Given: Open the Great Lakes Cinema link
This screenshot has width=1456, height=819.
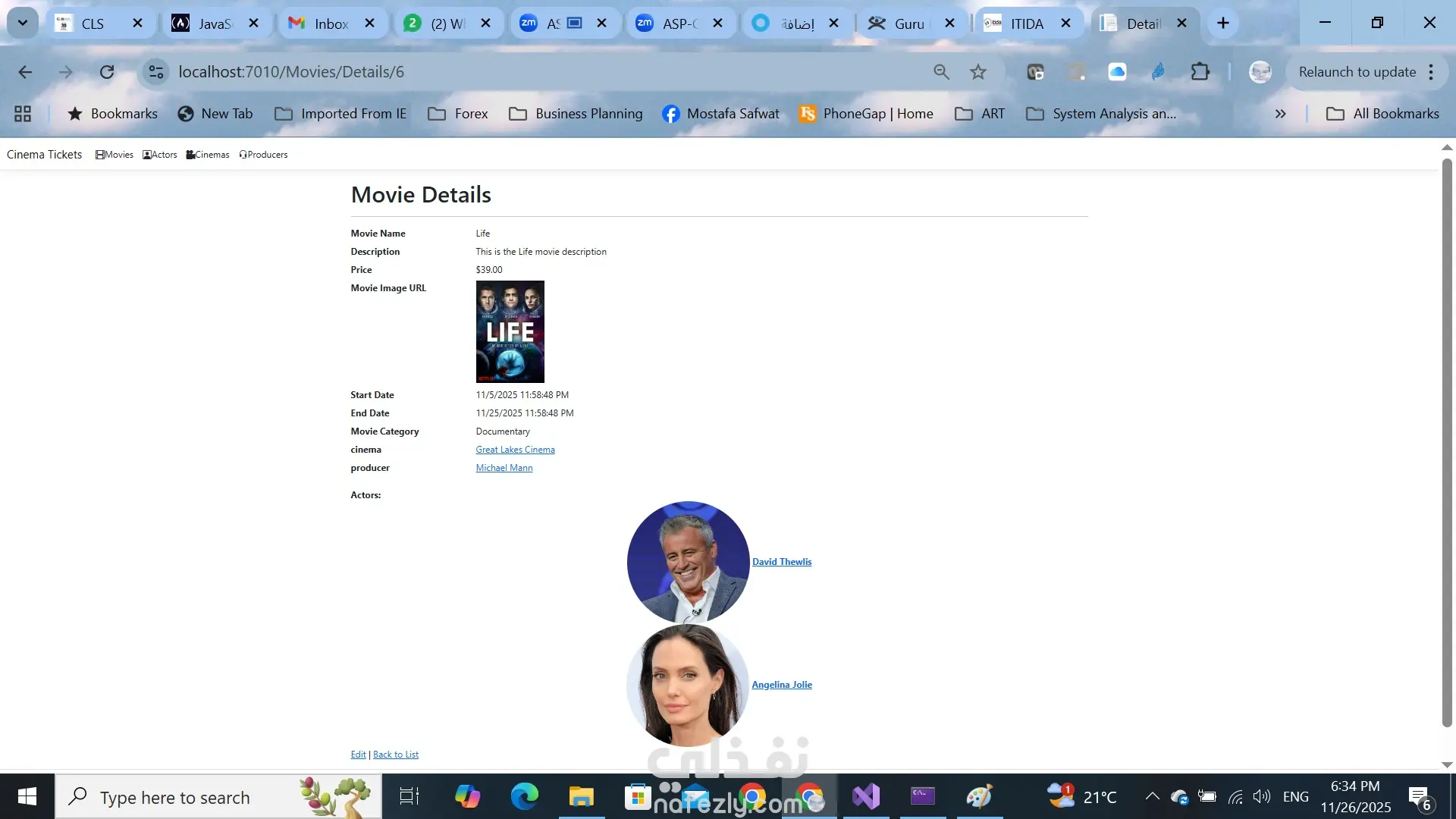Looking at the screenshot, I should coord(515,450).
